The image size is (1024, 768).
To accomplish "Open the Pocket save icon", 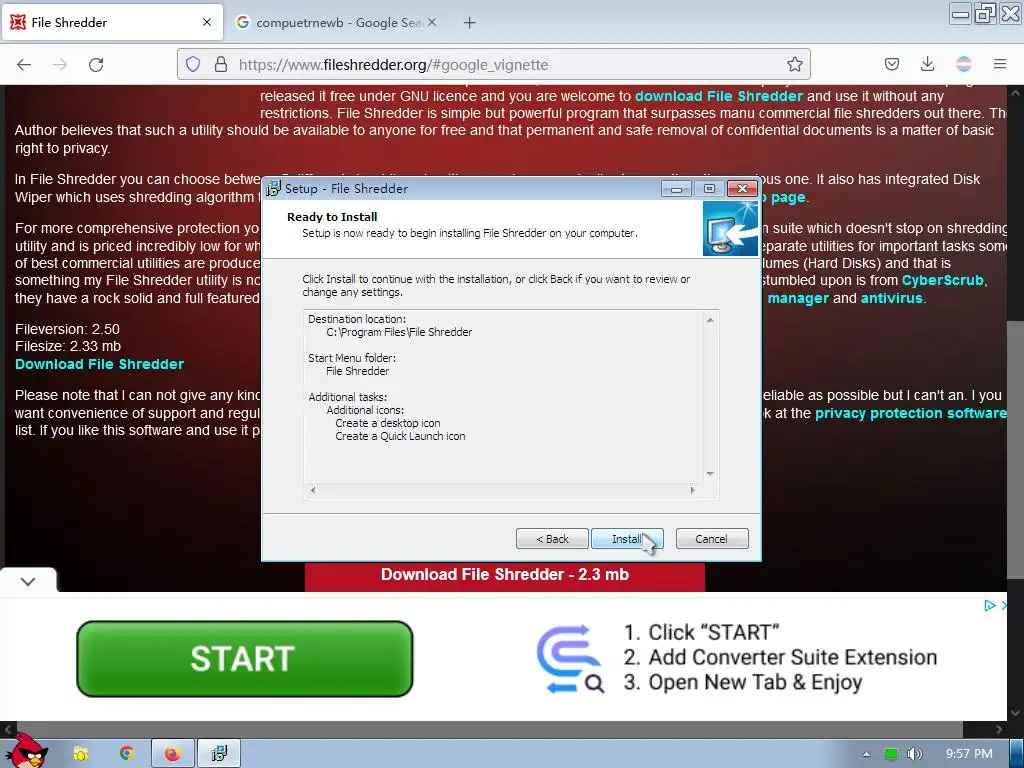I will 892,64.
